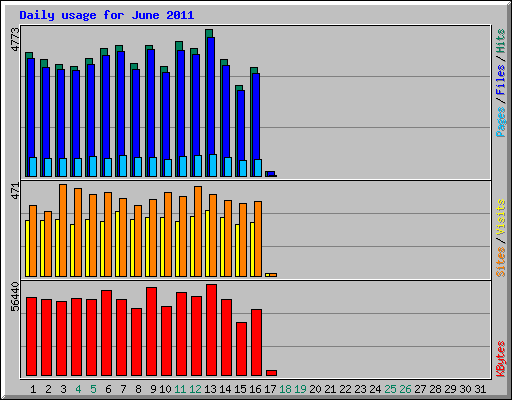Click day '7' on the x-axis
This screenshot has height=400, width=512.
123,389
